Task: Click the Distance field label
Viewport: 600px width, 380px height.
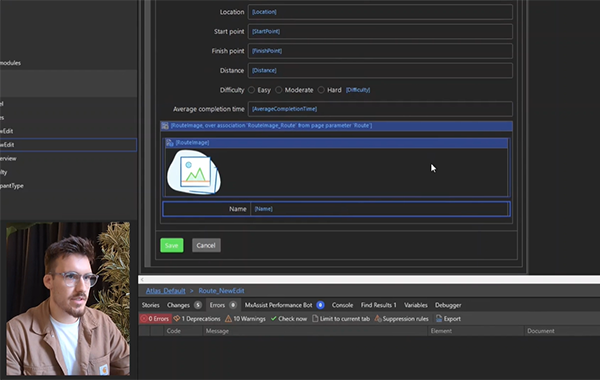Action: click(232, 70)
